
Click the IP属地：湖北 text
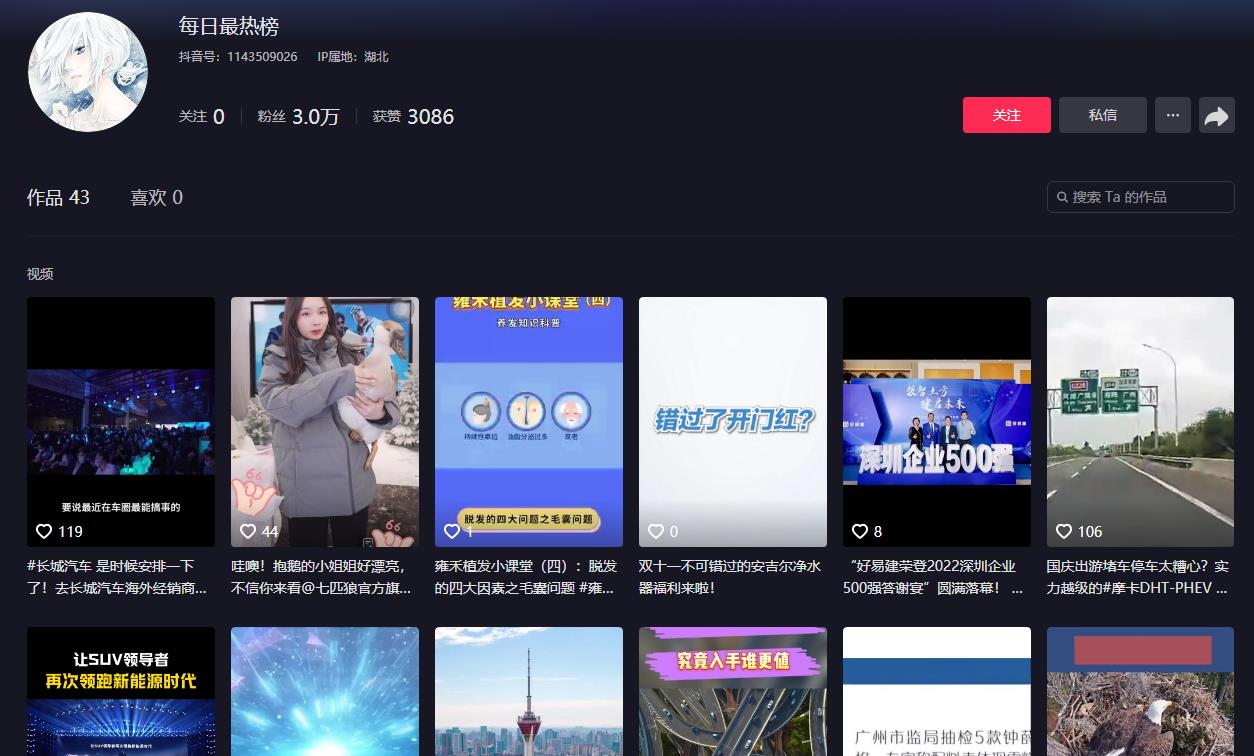click(x=353, y=57)
